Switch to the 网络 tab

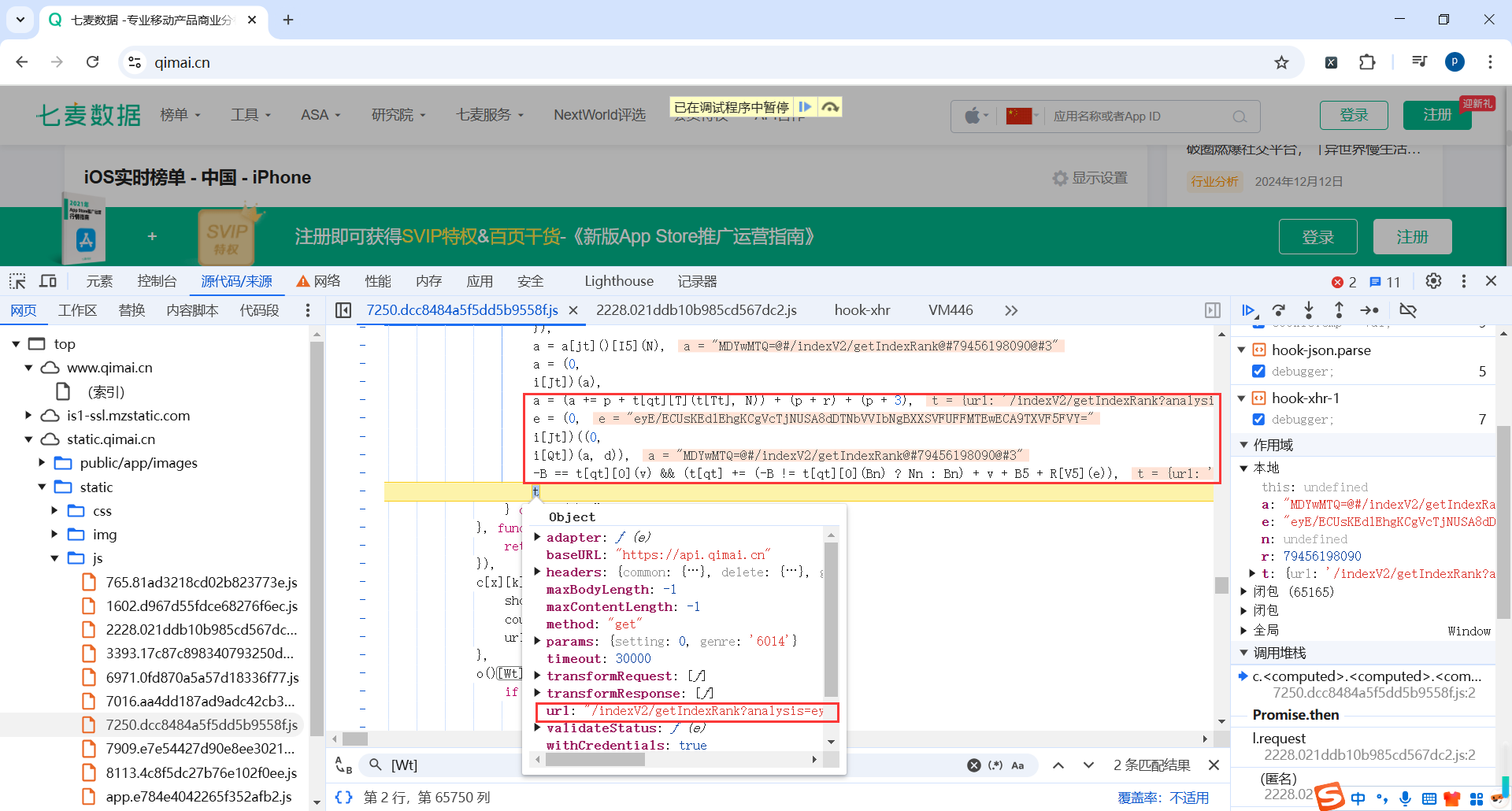point(318,281)
